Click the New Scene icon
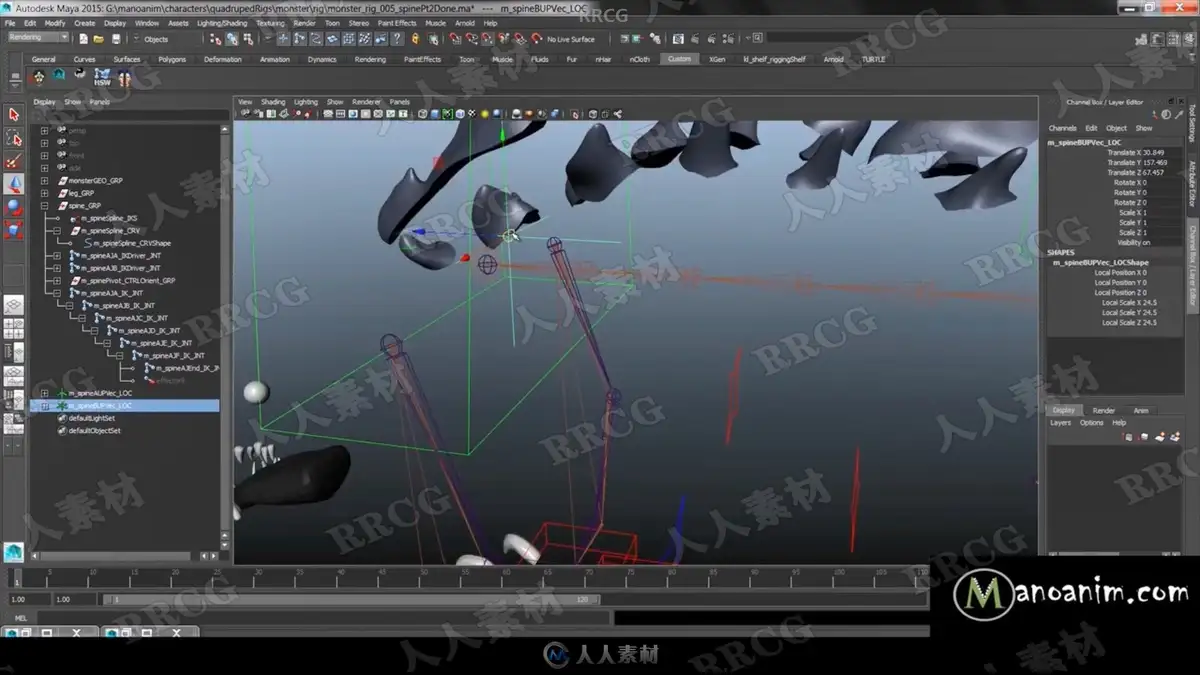The height and width of the screenshot is (675, 1200). point(84,39)
